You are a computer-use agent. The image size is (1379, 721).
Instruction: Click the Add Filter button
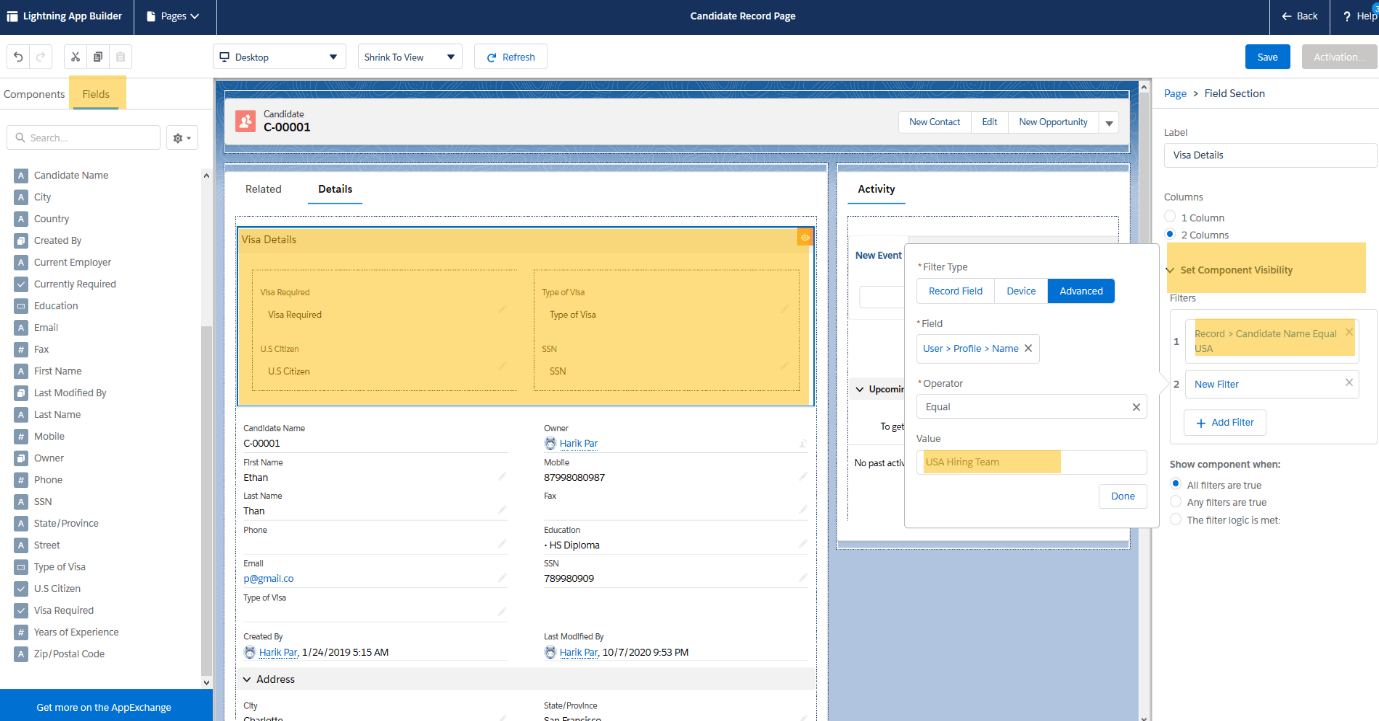(x=1225, y=423)
